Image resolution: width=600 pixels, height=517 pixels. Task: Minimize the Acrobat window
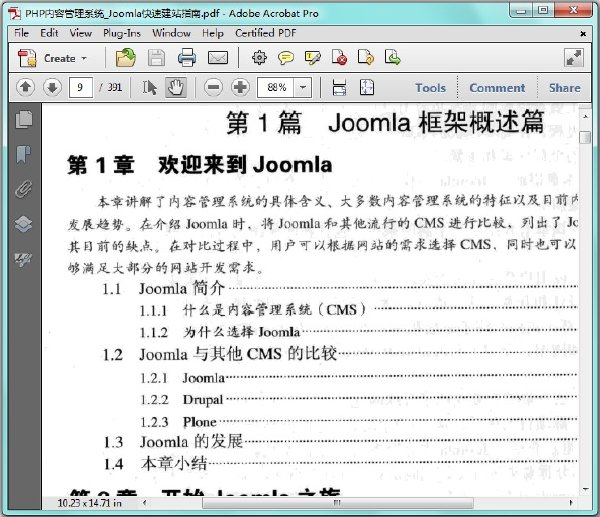point(521,10)
